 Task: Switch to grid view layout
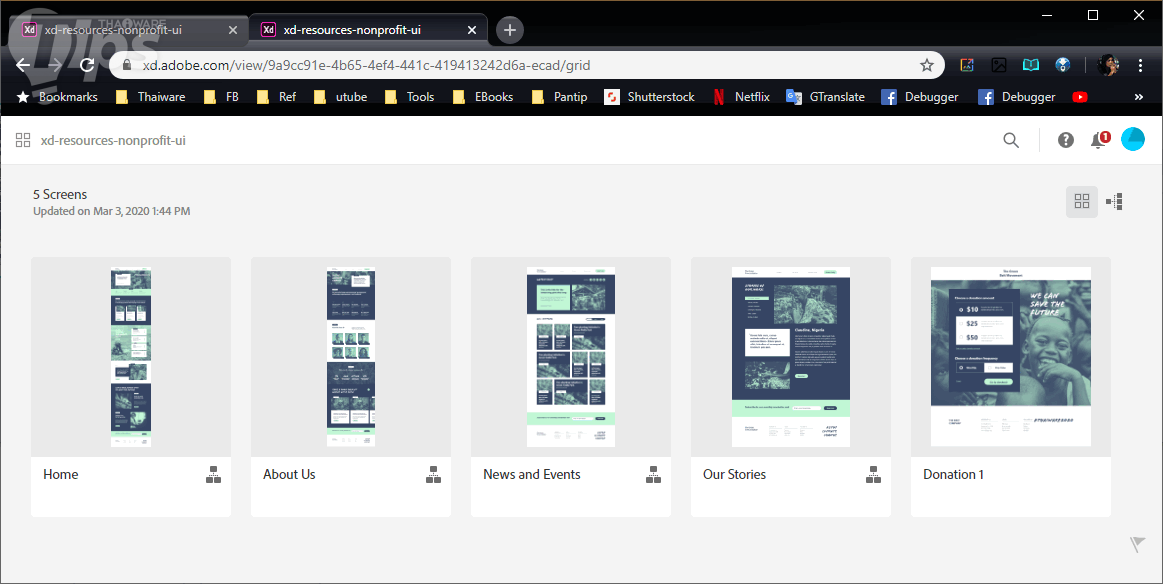point(1082,202)
